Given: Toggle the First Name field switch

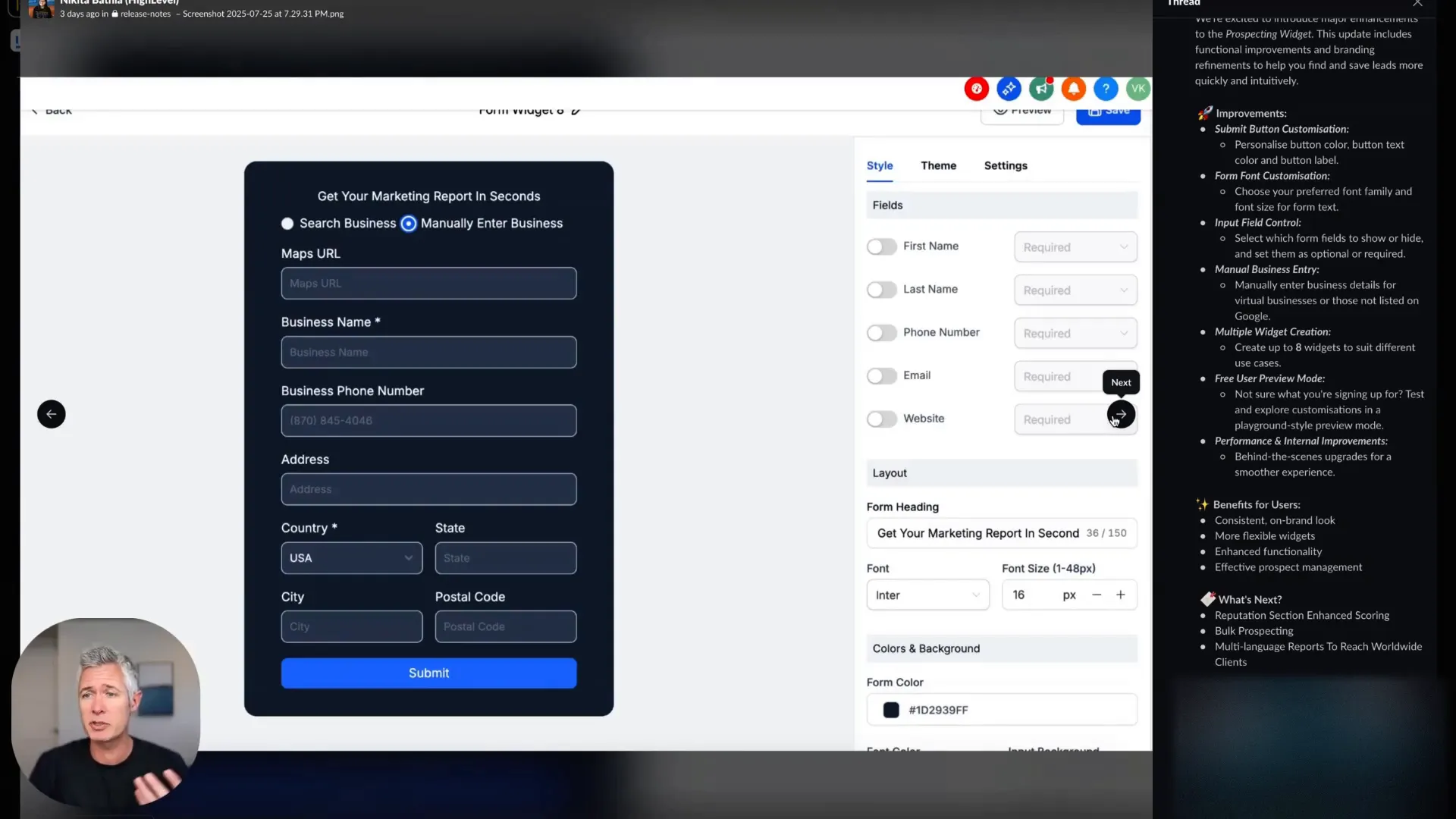Looking at the screenshot, I should [x=882, y=247].
